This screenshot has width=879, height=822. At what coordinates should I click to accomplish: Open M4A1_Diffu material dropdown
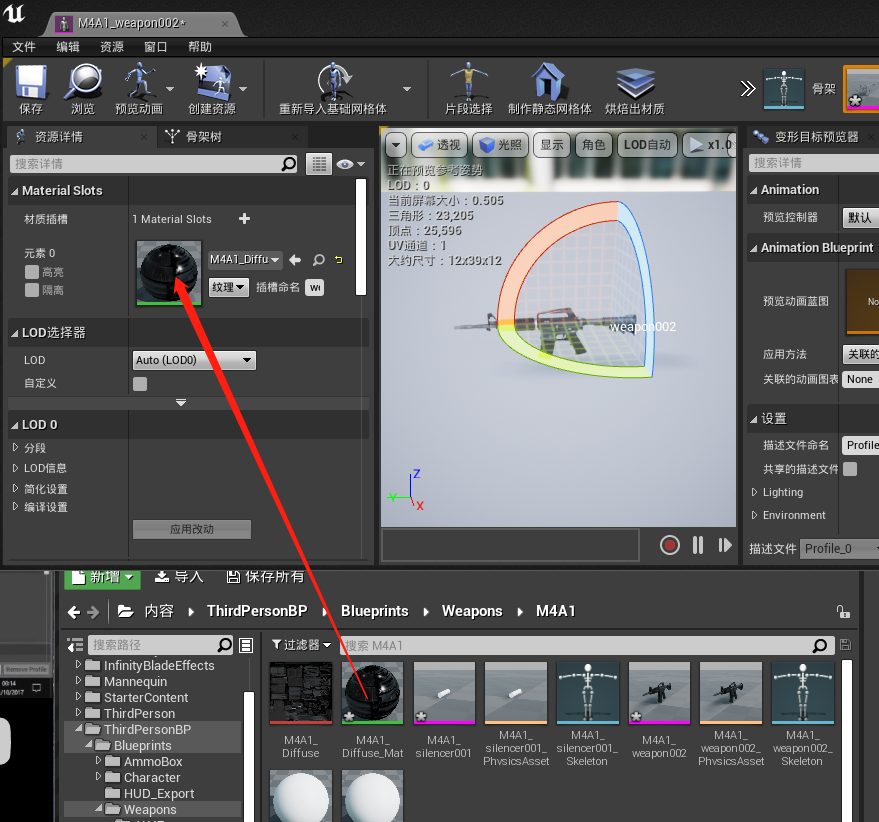coord(244,260)
